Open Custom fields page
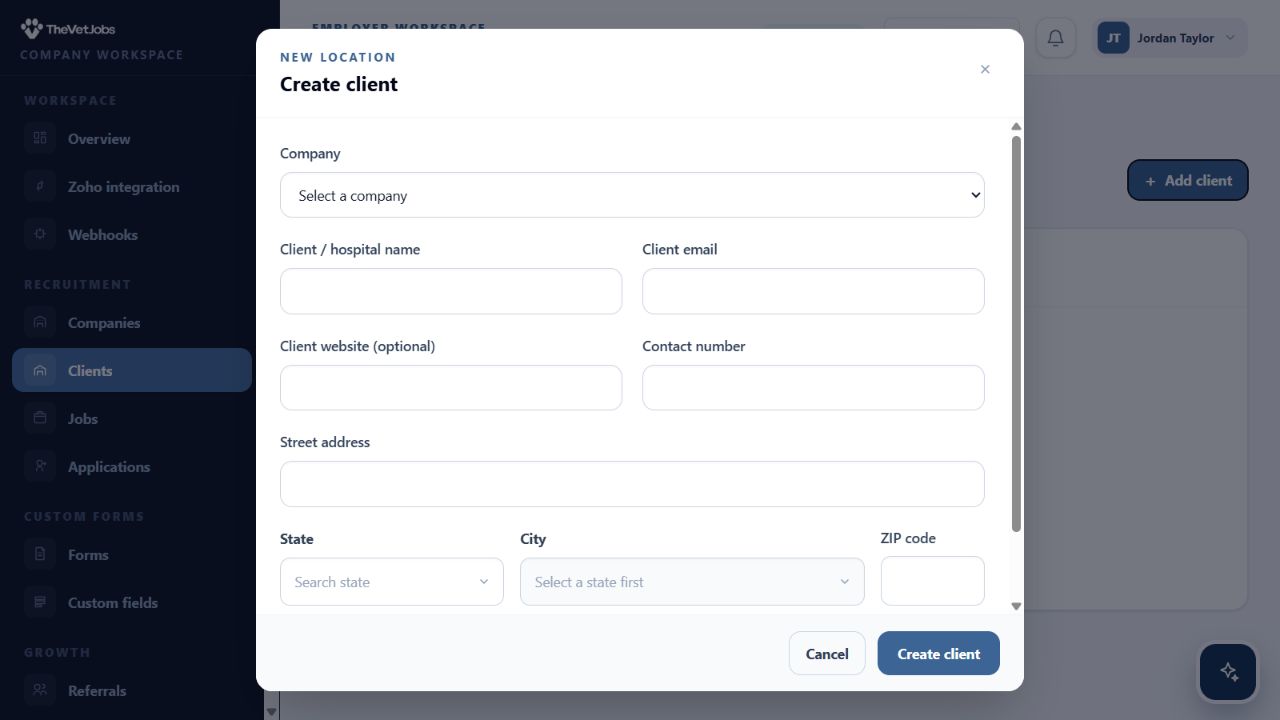This screenshot has height=720, width=1280. pos(132,603)
